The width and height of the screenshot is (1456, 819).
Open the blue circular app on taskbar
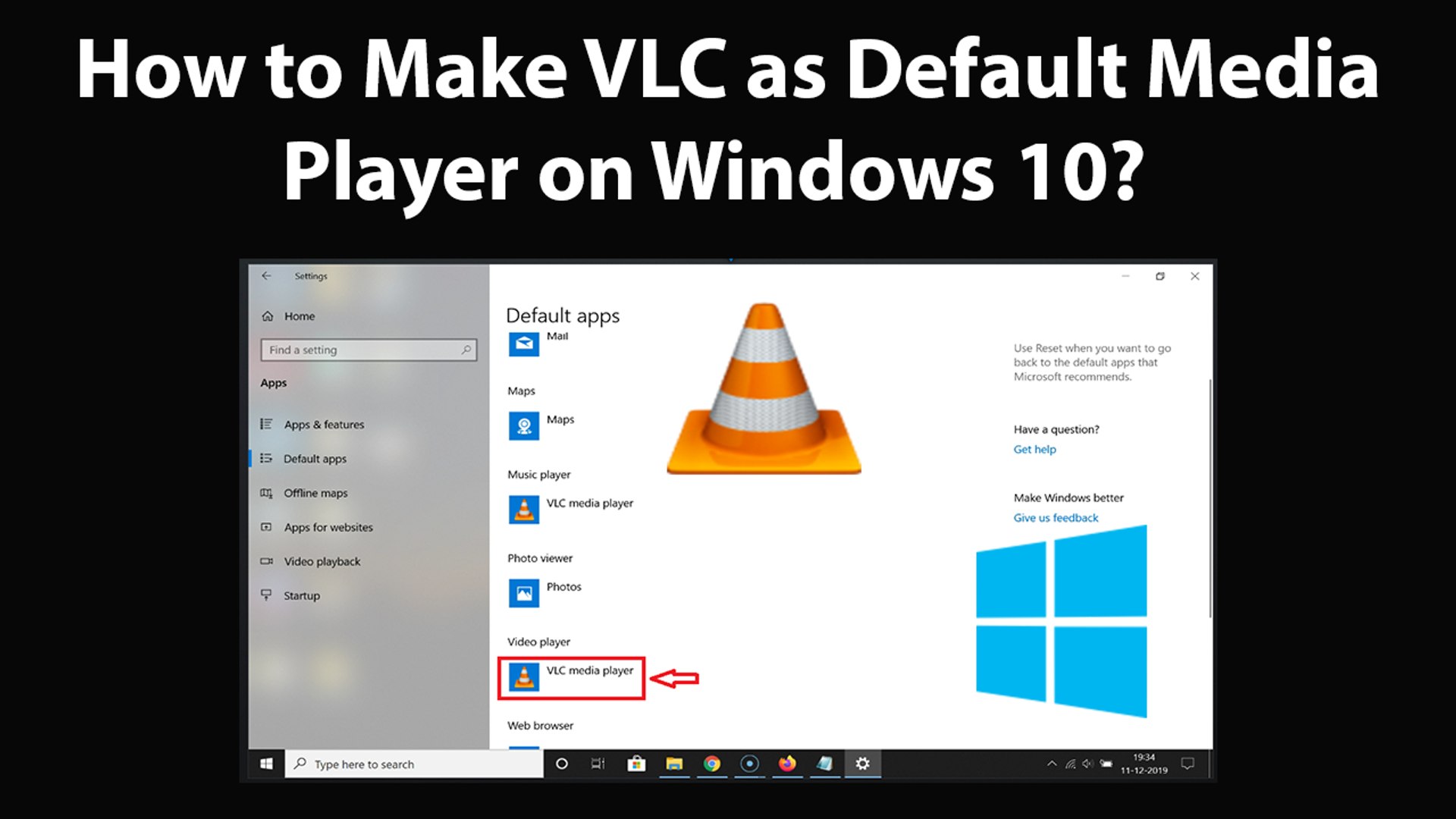click(x=749, y=764)
